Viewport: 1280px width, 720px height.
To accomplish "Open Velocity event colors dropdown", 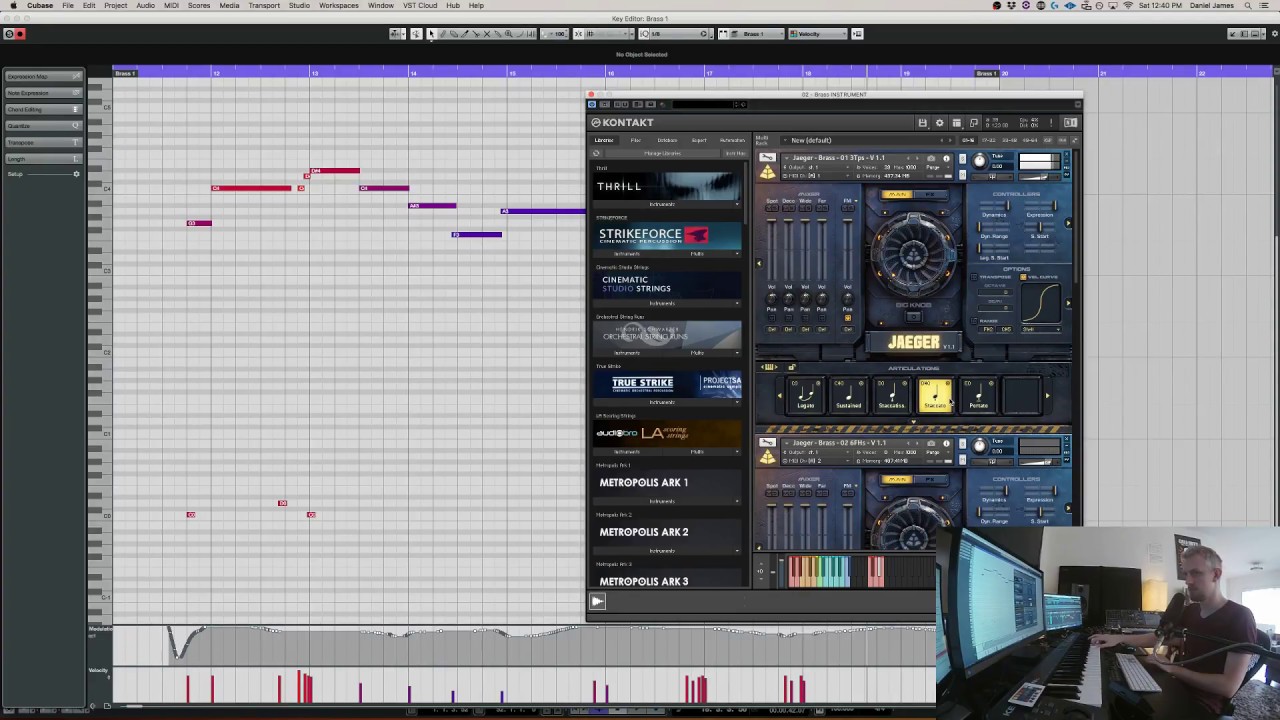I will point(817,34).
